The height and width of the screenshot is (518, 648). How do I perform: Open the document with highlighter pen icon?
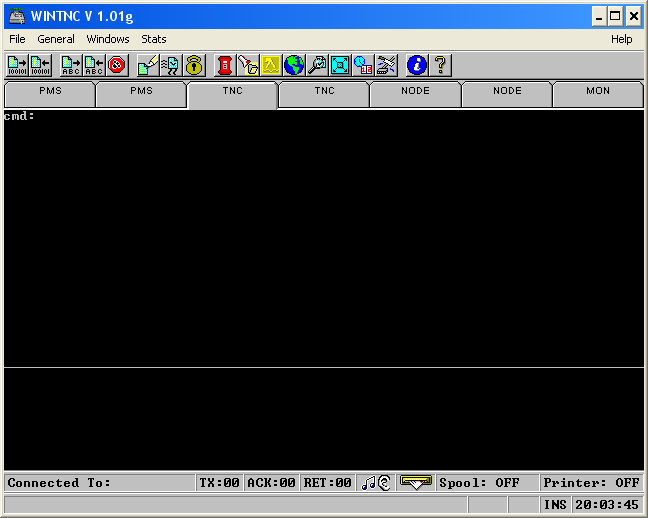[148, 65]
